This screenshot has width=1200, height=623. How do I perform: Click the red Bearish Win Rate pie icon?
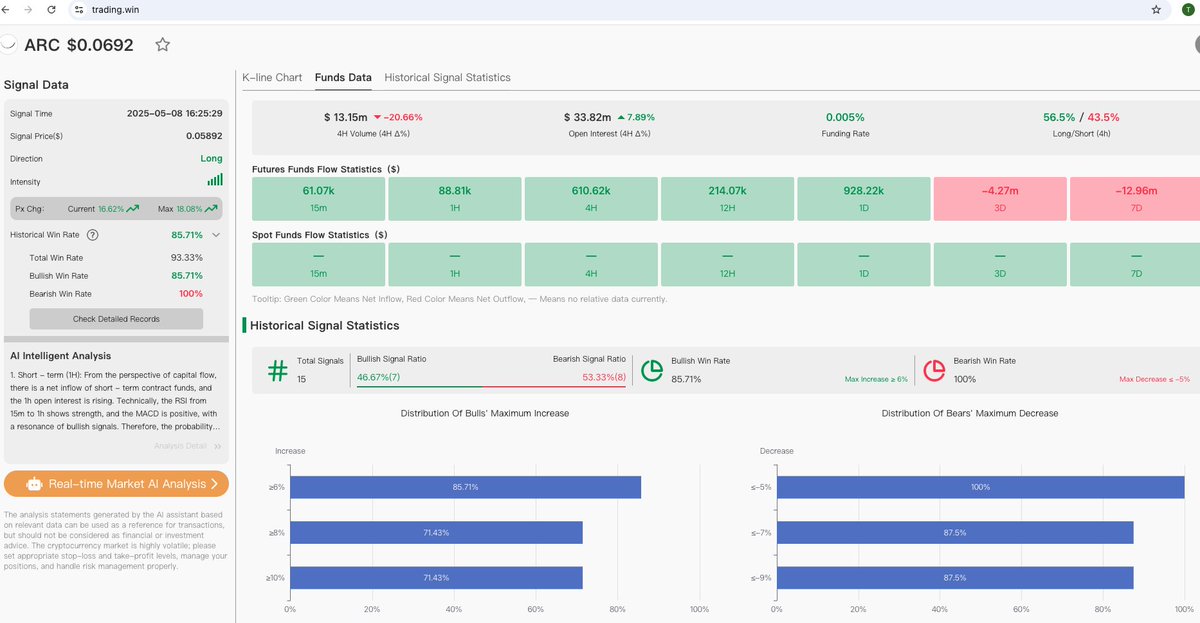click(x=934, y=370)
